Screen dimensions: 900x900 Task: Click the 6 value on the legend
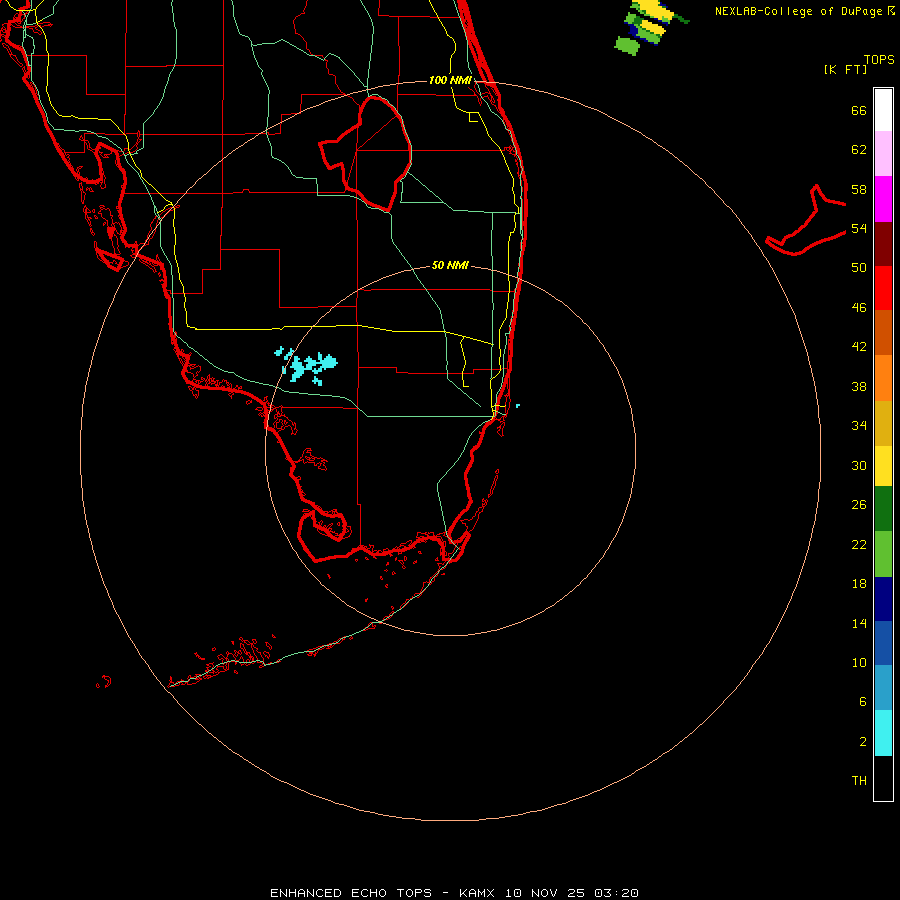point(863,702)
